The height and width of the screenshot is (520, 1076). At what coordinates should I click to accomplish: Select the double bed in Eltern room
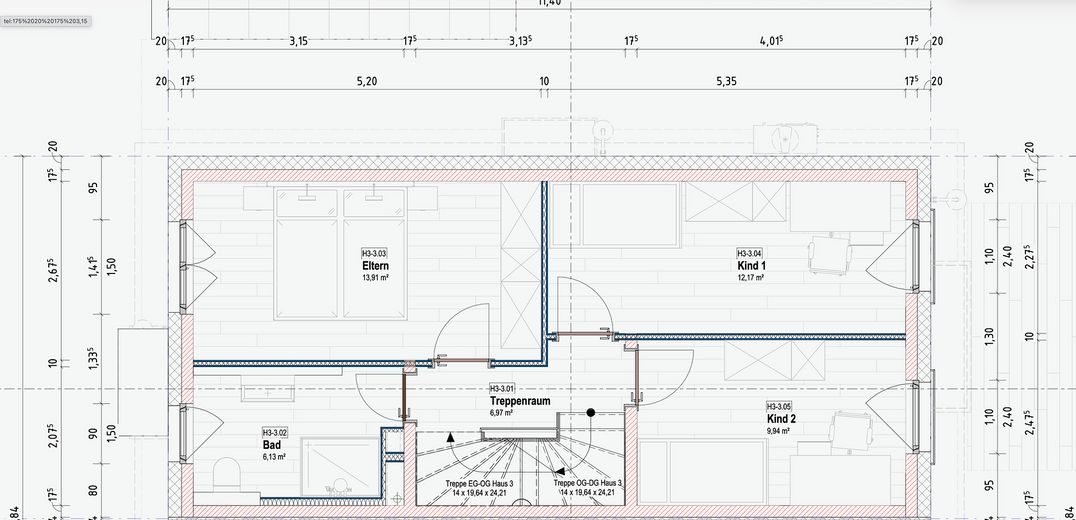click(x=341, y=253)
